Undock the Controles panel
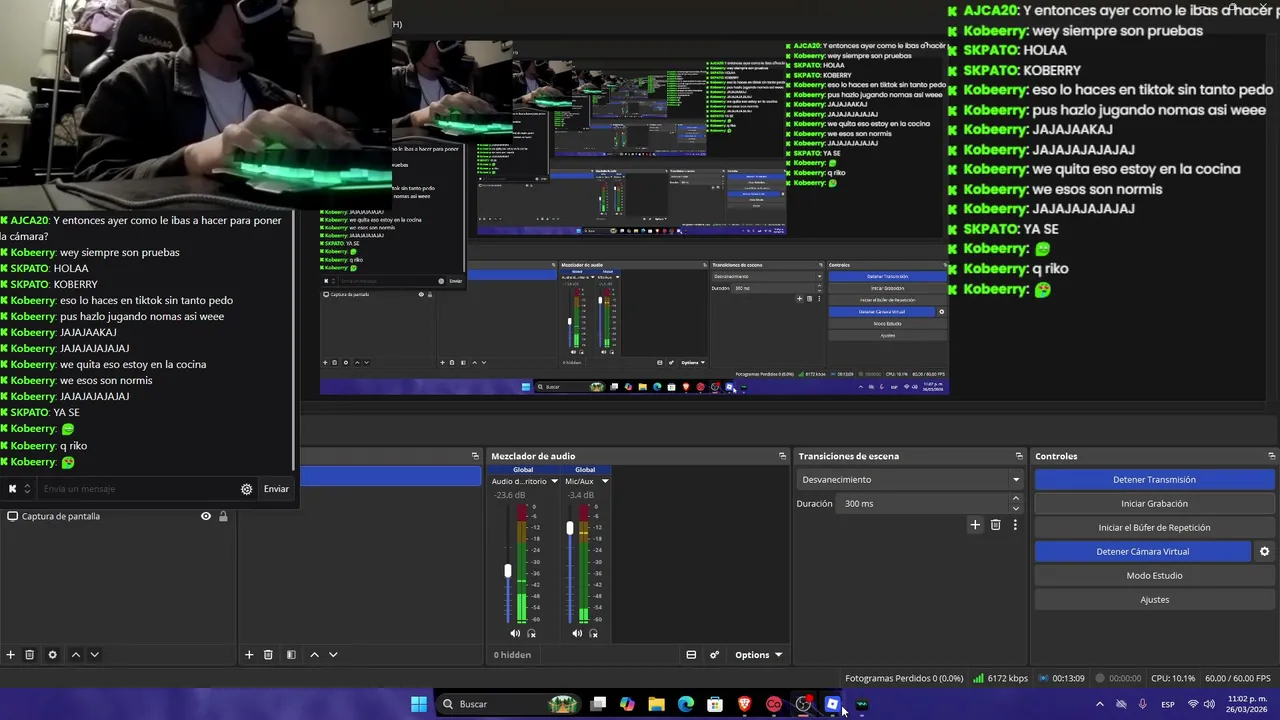Viewport: 1280px width, 720px height. click(x=1270, y=456)
